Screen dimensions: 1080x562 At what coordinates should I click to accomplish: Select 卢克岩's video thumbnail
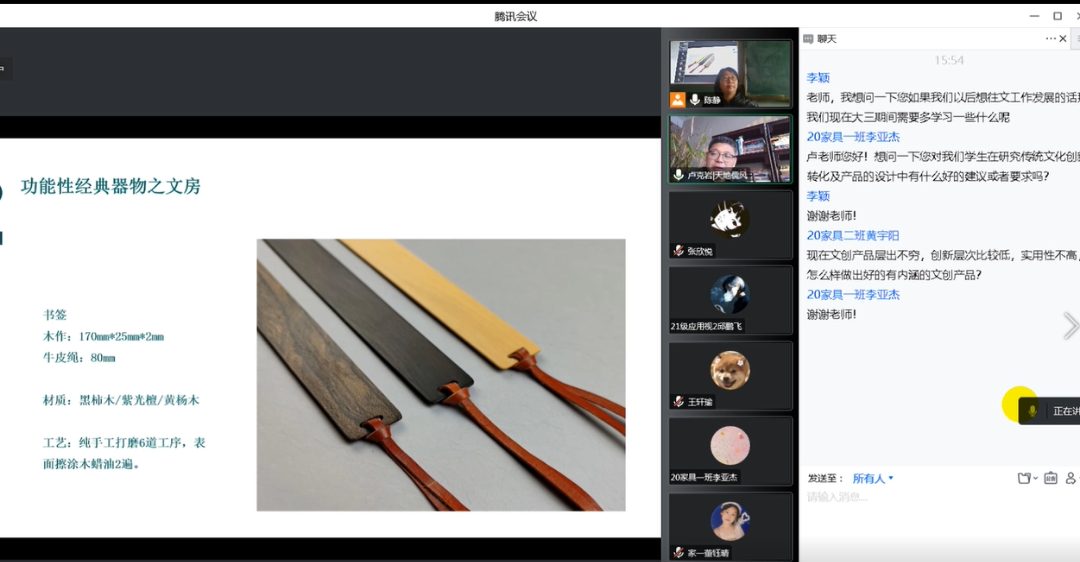[x=730, y=150]
